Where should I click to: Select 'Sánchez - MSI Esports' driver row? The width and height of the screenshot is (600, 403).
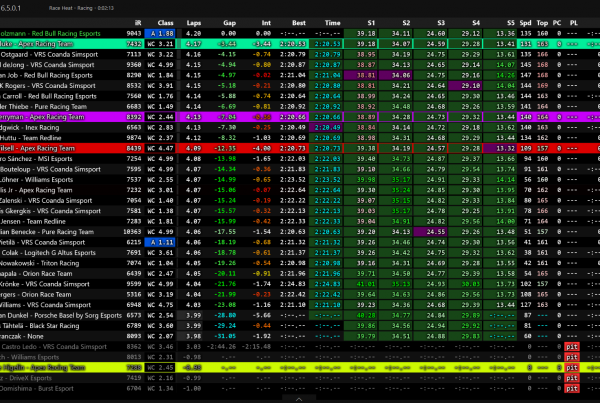[300, 159]
